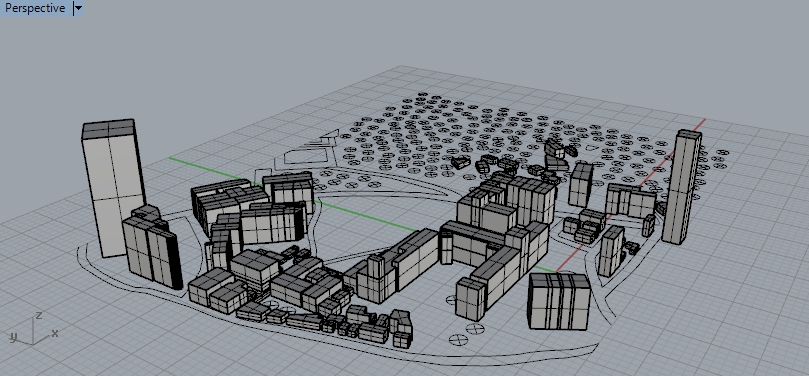Click the Perspective viewport title label
The image size is (809, 376).
[35, 8]
